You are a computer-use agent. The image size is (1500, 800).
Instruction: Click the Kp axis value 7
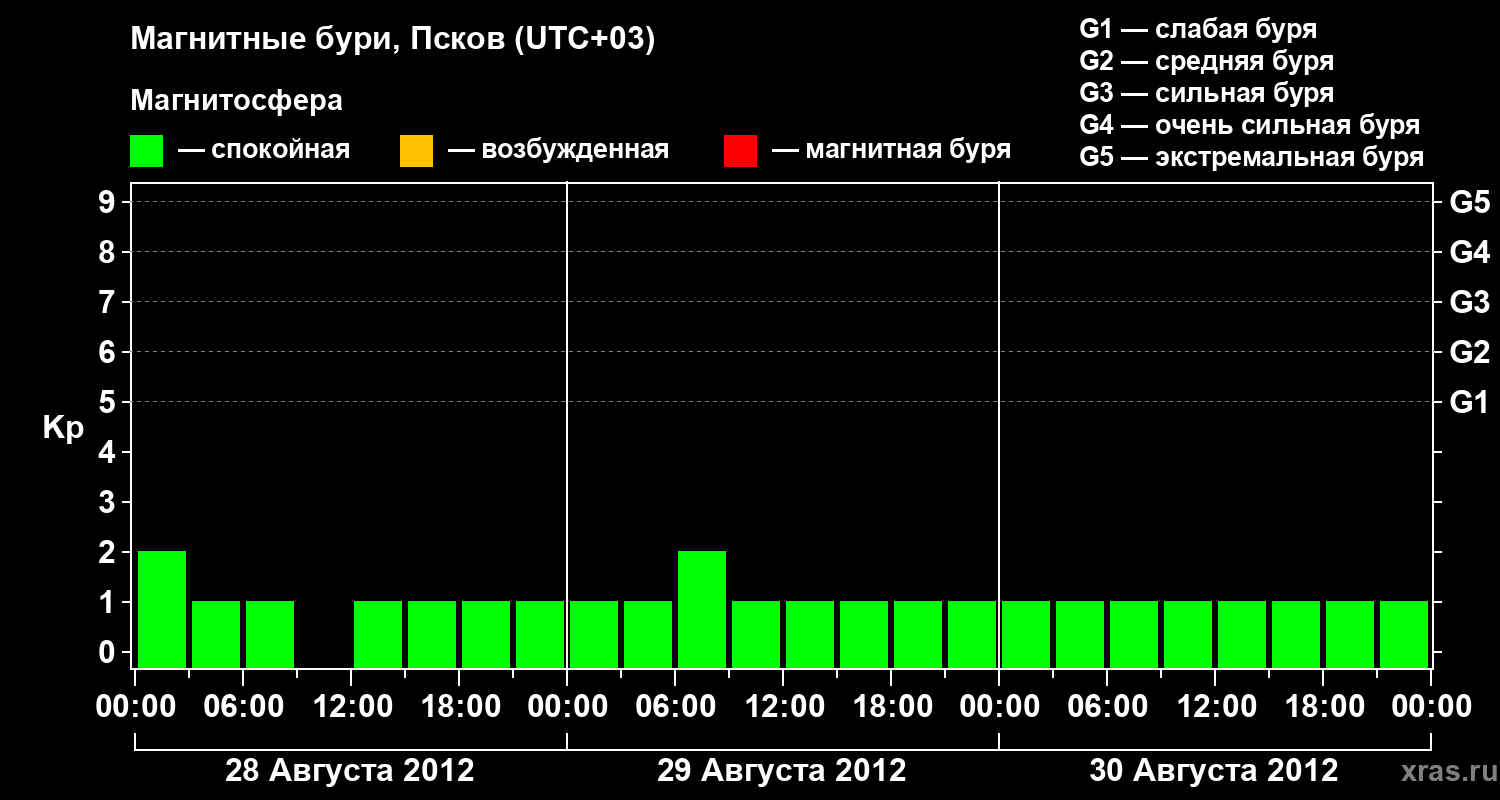109,302
